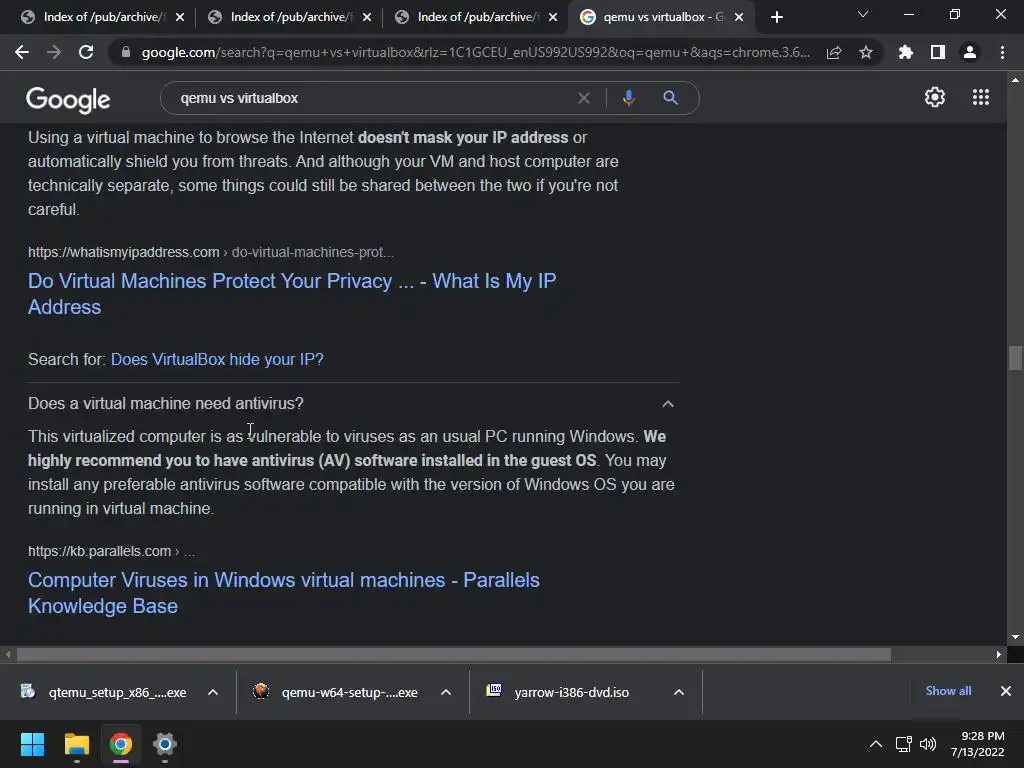The height and width of the screenshot is (768, 1024).
Task: Click the kb.parallels.com URL
Action: point(111,551)
